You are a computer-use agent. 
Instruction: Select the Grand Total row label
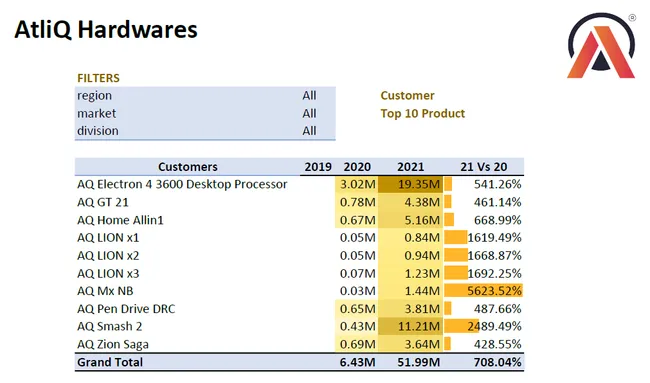pos(110,362)
